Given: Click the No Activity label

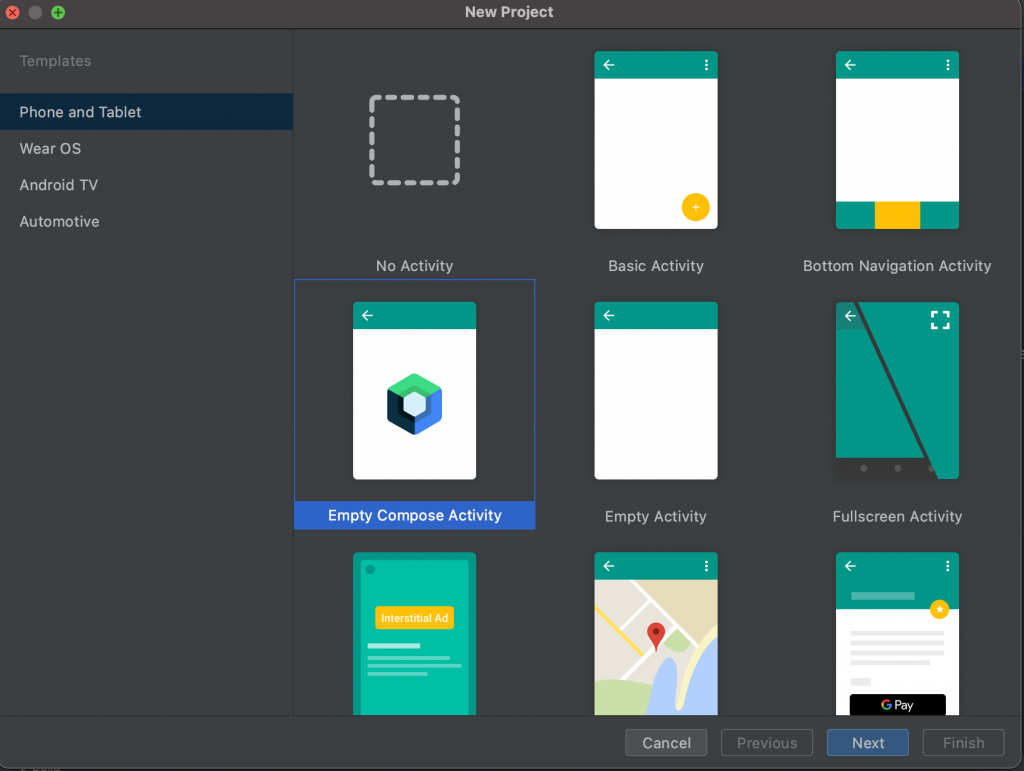Looking at the screenshot, I should click(415, 266).
